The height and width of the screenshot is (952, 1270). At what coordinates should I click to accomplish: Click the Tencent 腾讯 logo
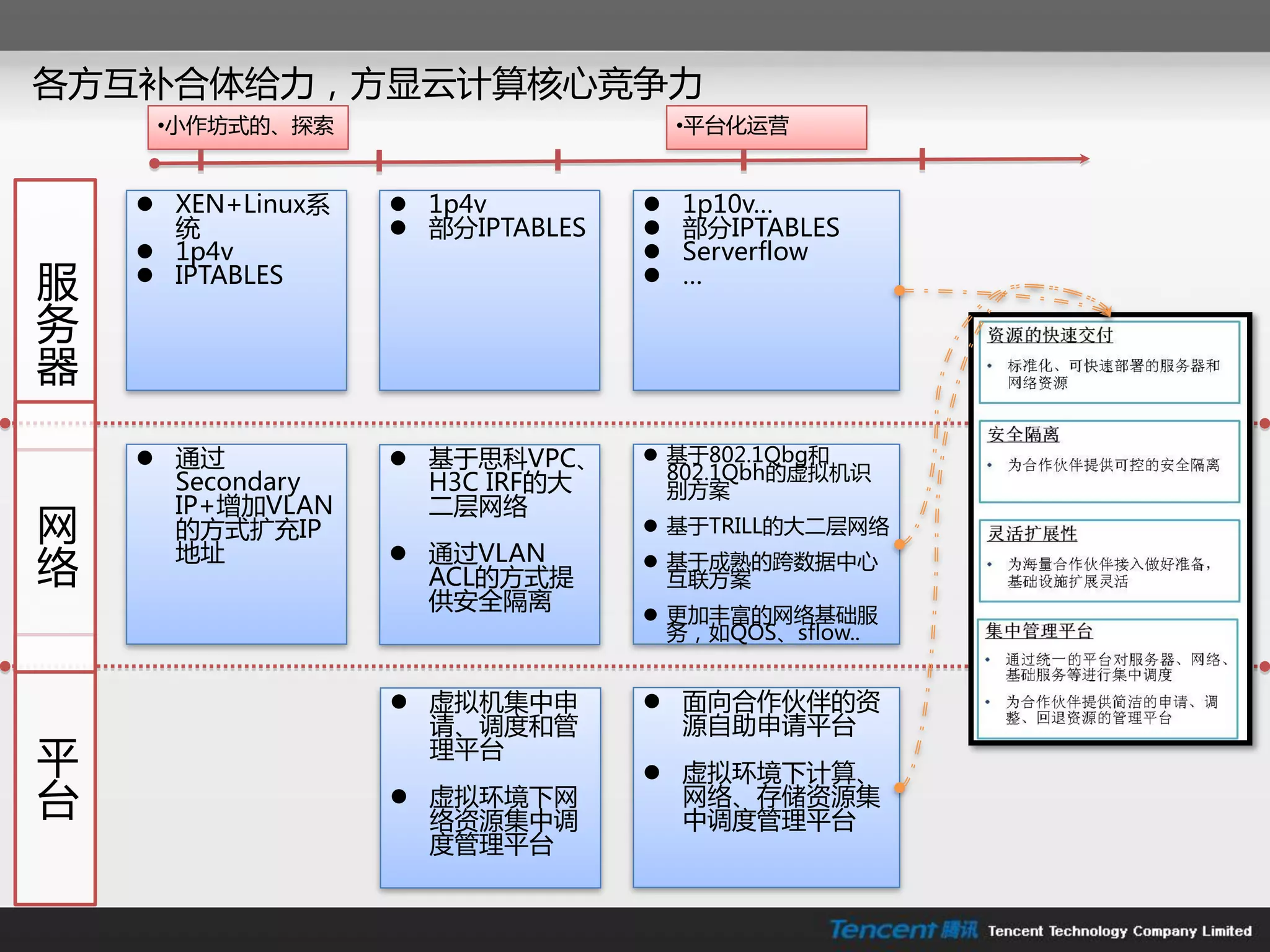[904, 930]
